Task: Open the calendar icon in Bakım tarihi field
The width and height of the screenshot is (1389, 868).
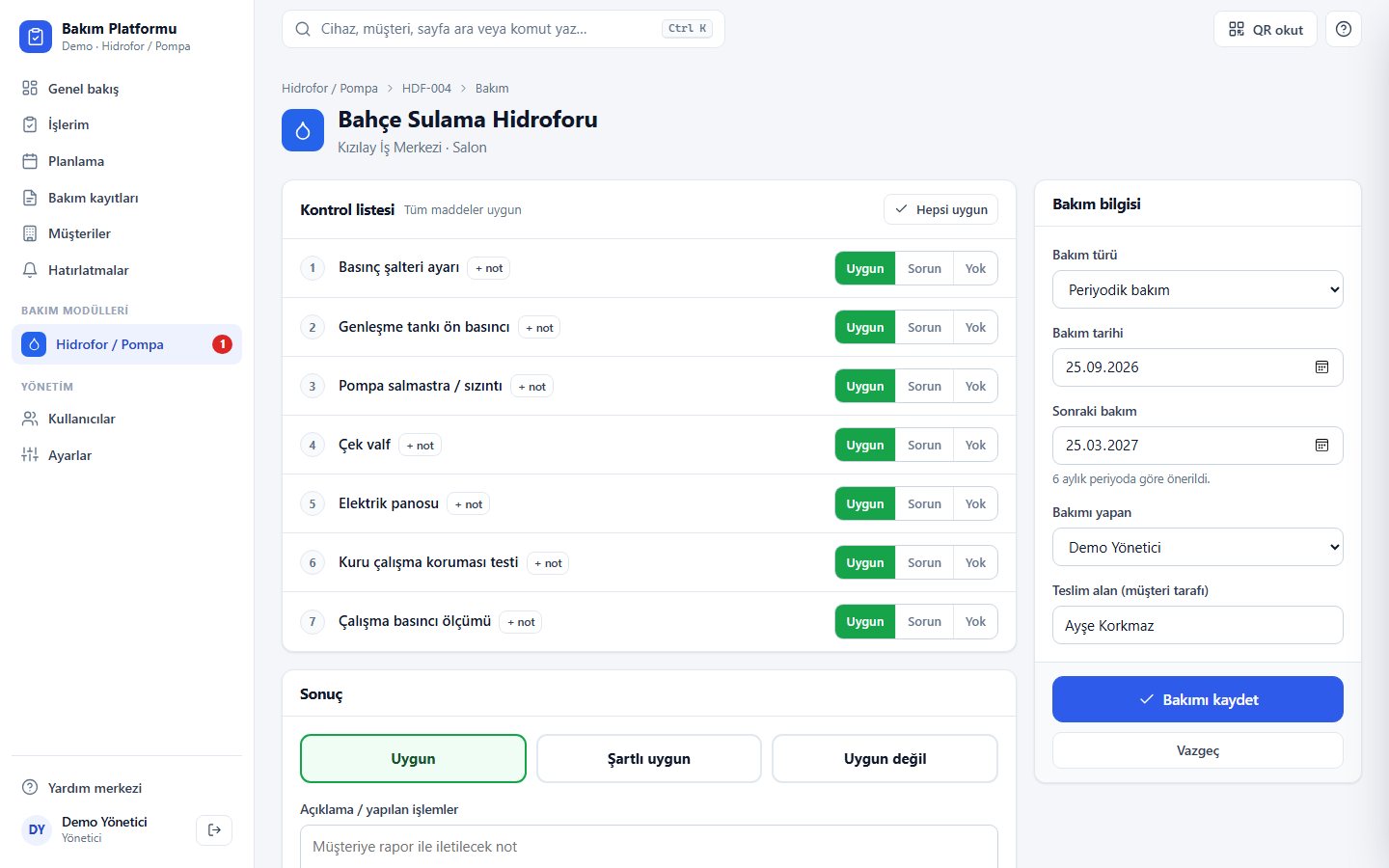Action: (1321, 367)
